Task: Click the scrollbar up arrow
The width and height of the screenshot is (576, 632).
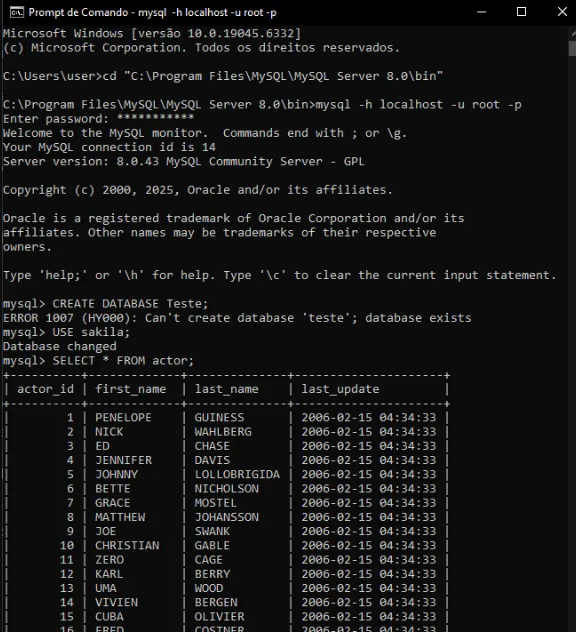Action: click(x=573, y=33)
